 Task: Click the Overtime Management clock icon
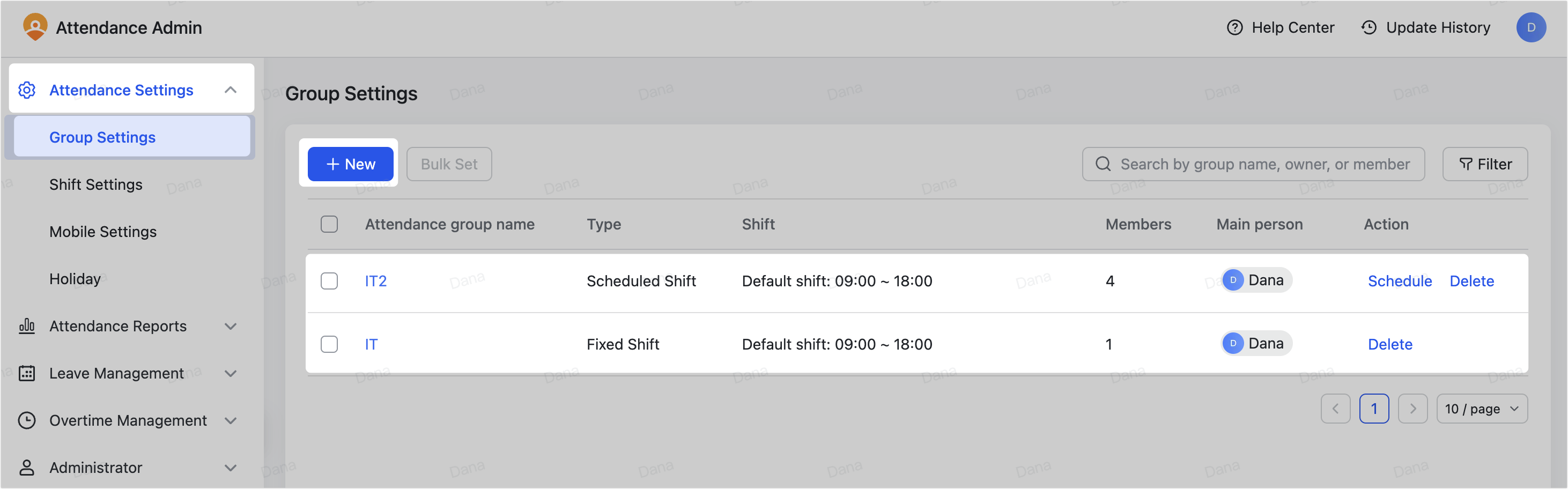pos(27,420)
